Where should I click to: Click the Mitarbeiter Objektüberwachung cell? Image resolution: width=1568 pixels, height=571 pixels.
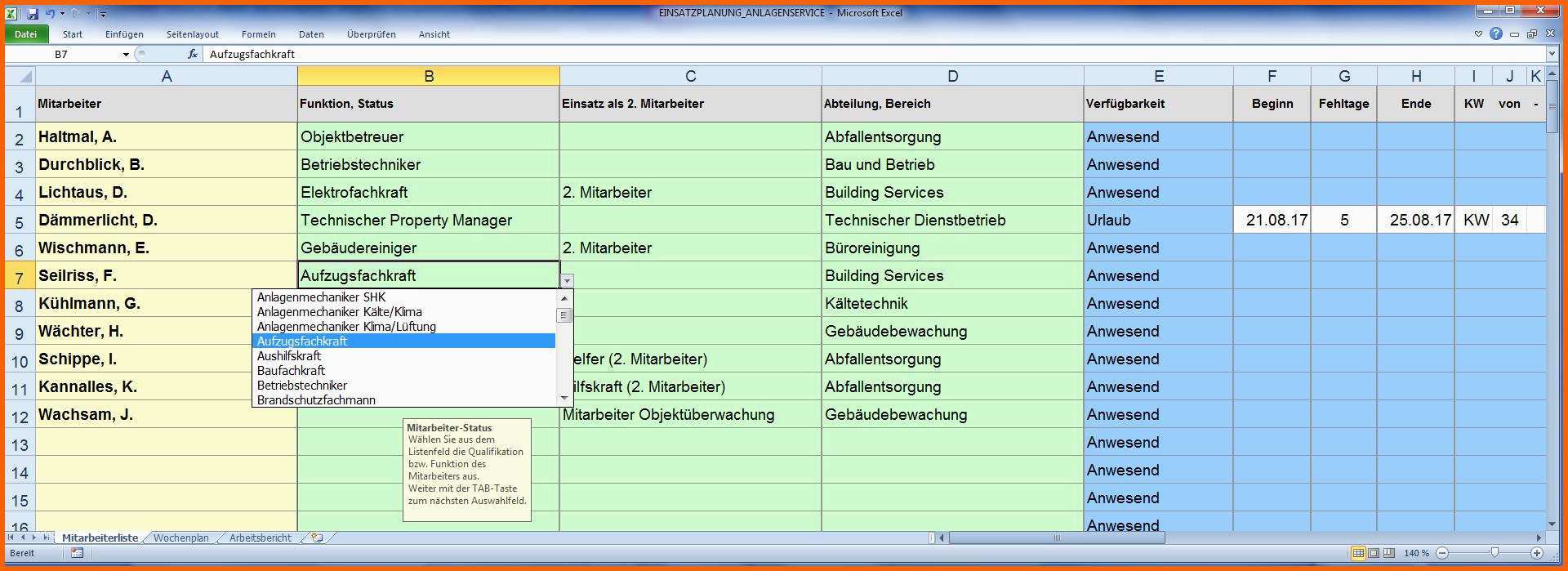point(690,414)
